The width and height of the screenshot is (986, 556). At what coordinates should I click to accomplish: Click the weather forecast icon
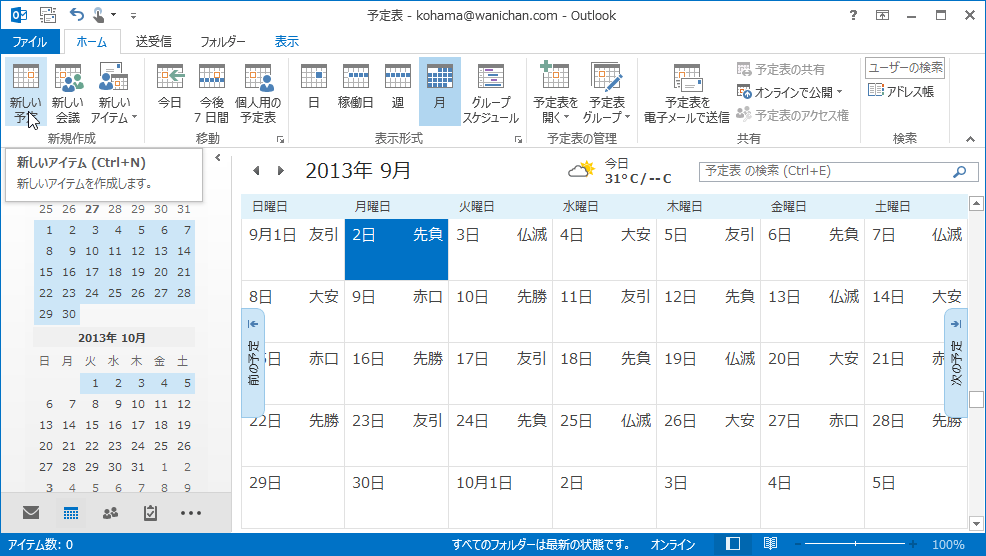[582, 170]
